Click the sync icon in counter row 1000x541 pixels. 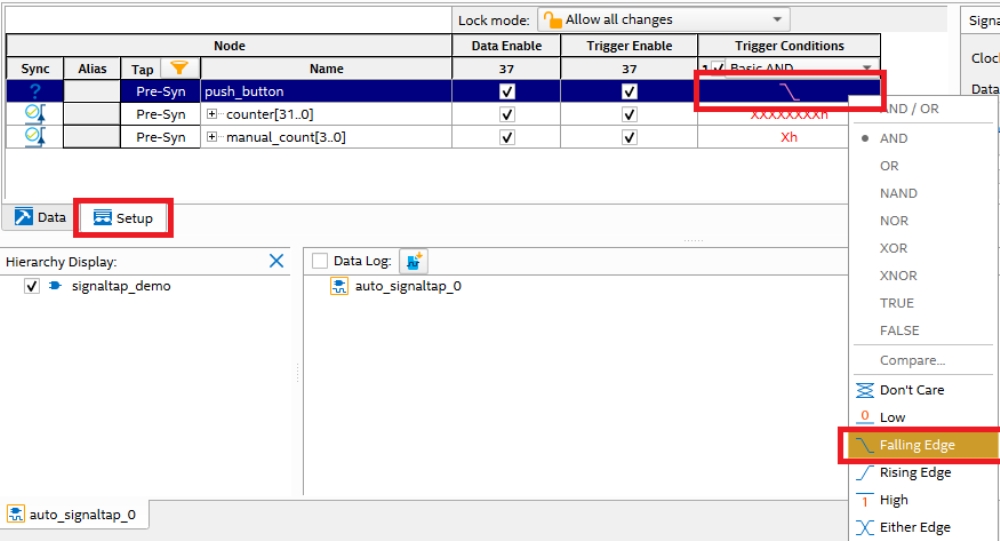coord(34,114)
